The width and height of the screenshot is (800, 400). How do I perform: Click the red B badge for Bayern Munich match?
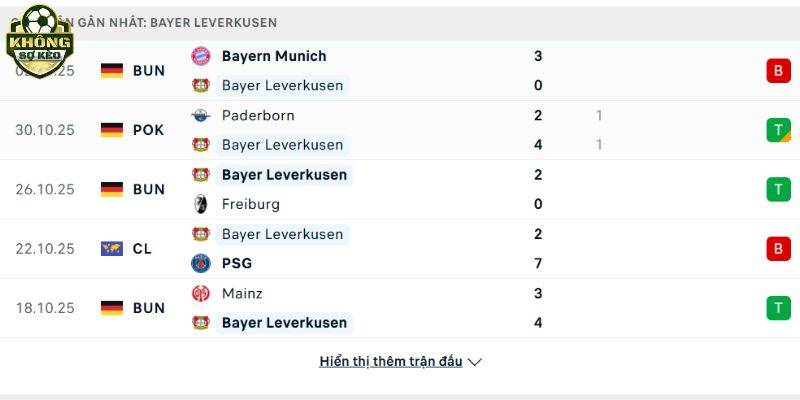click(x=778, y=70)
